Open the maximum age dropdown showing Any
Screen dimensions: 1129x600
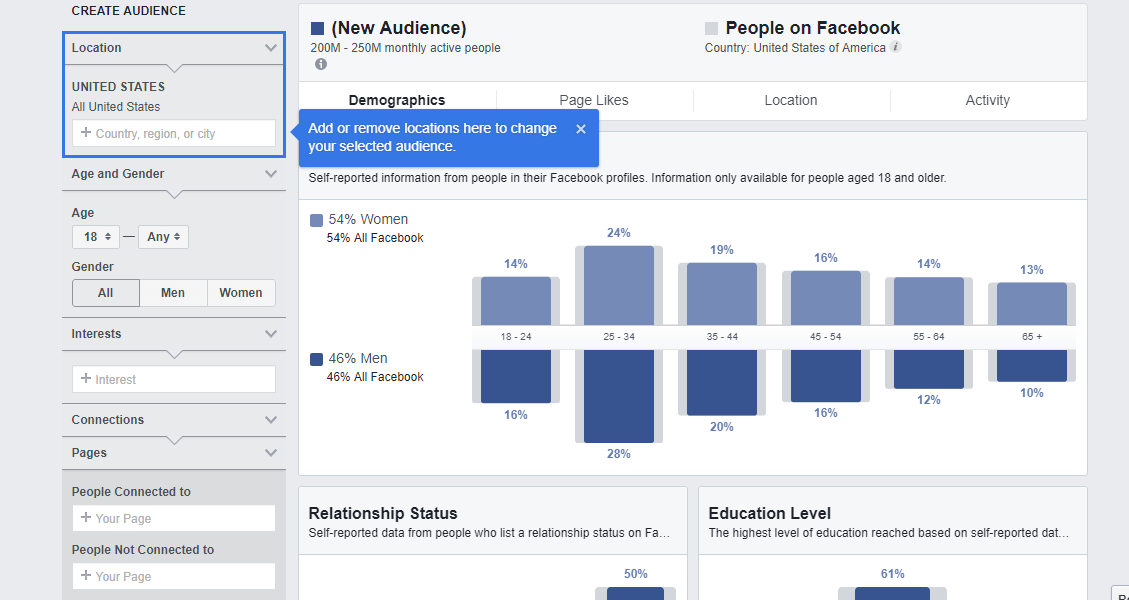[x=163, y=237]
